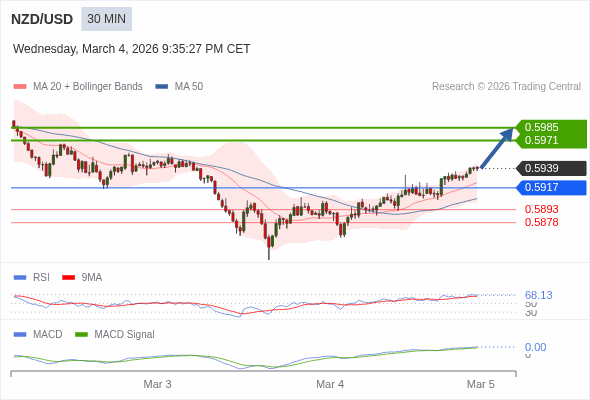Click the MACD legend label
The image size is (590, 400).
point(47,335)
